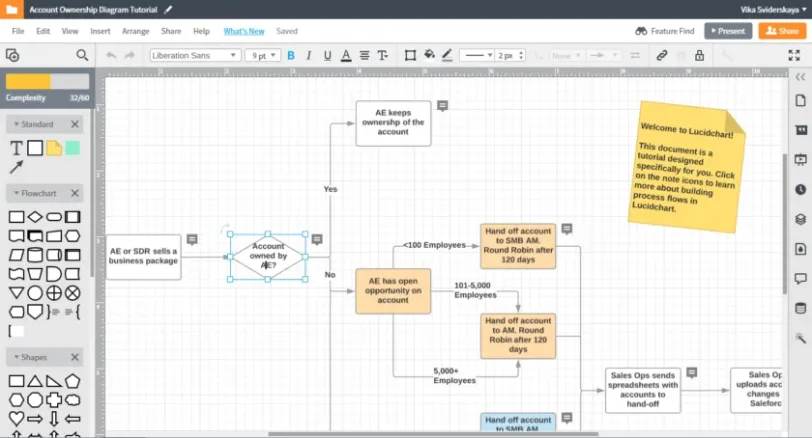This screenshot has width=812, height=438.
Task: Select the Text tool in Standard shapes
Action: coord(16,148)
